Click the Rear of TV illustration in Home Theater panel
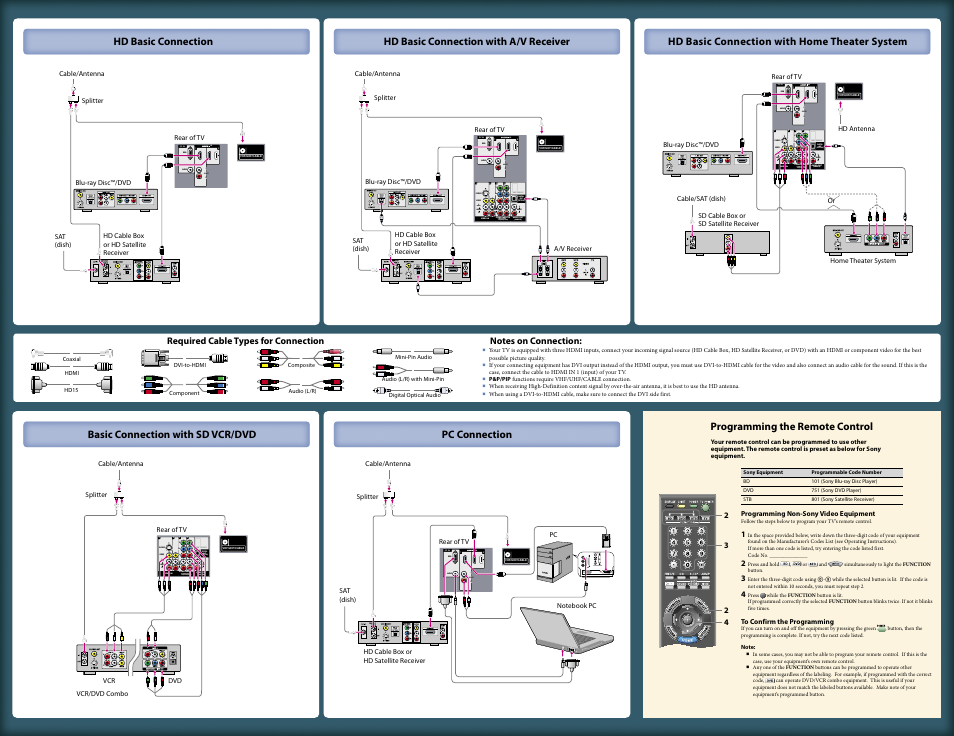Screen dimensions: 954x736 click(x=799, y=127)
